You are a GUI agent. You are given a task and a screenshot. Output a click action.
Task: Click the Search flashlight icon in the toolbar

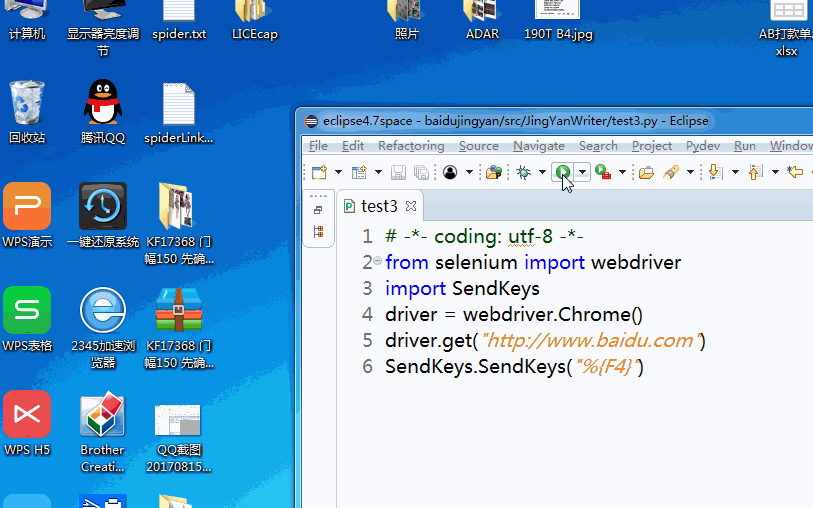click(671, 172)
